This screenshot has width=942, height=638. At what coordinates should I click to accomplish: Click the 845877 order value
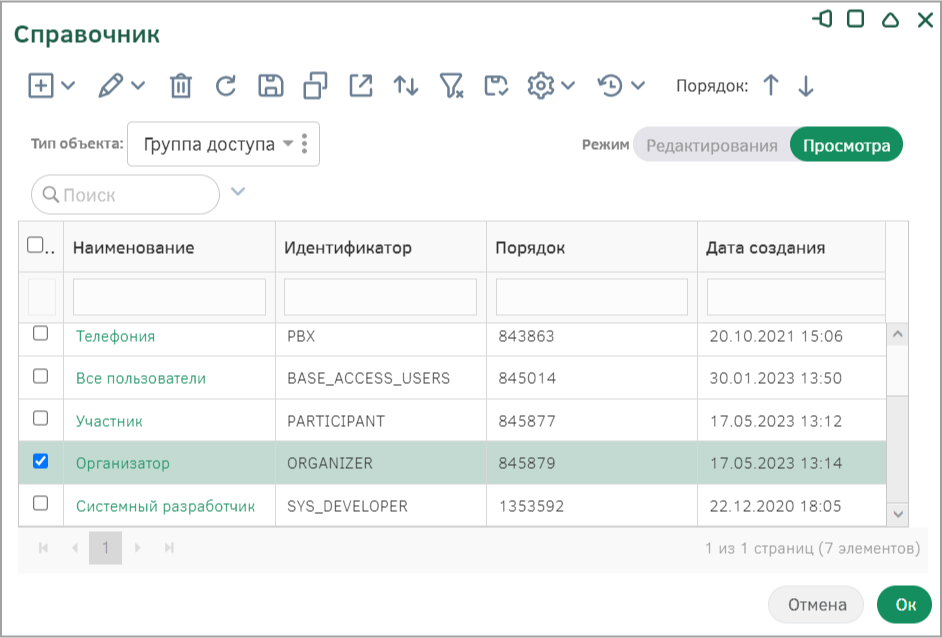[527, 421]
